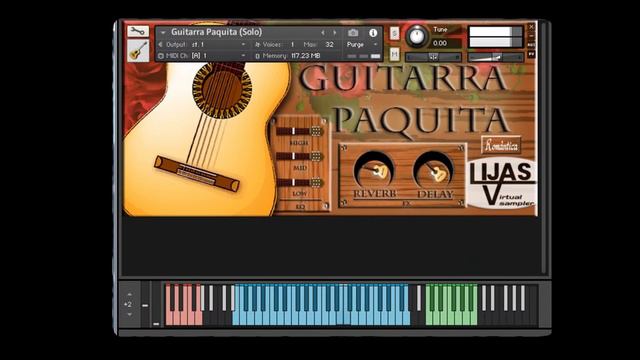Click the Max voices value 32
The width and height of the screenshot is (640, 360).
(x=329, y=44)
